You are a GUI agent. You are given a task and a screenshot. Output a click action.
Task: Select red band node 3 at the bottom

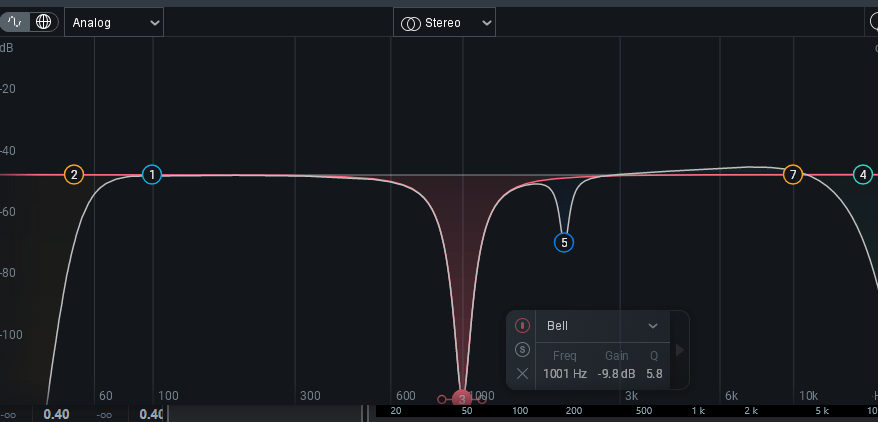[462, 399]
